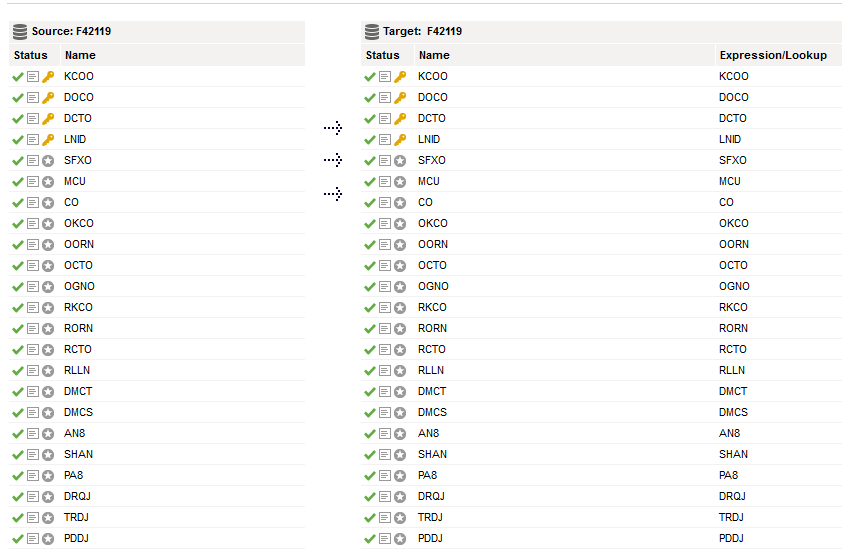
Task: Click the Source F42119 database icon
Action: (x=20, y=32)
